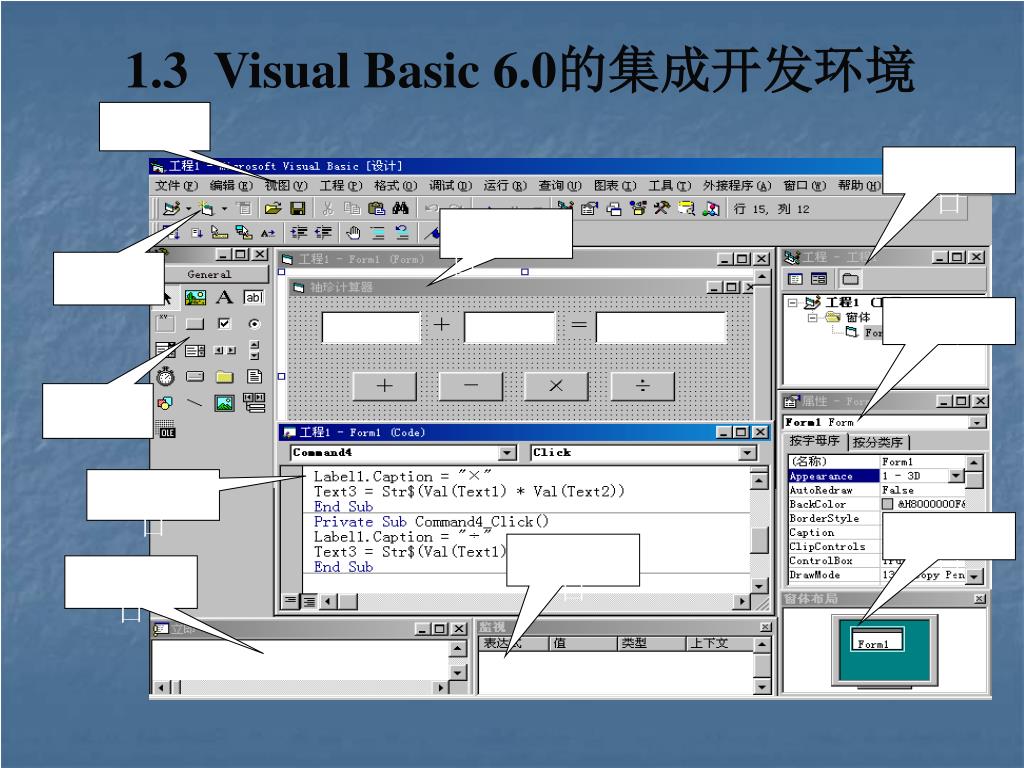Screen dimensions: 1024x768
Task: Open the Object Browser toolbar icon
Action: tap(637, 208)
